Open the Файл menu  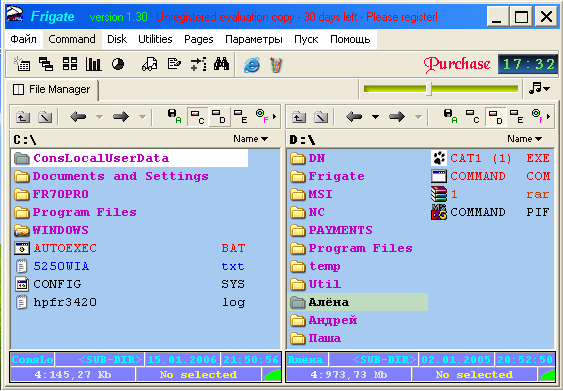point(23,39)
